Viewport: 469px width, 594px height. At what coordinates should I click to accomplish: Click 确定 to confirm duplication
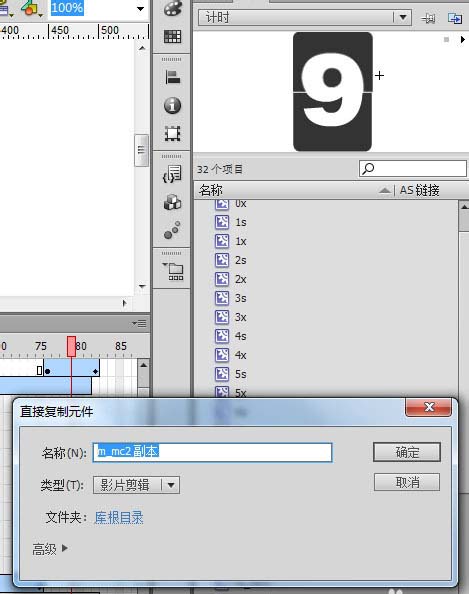point(407,452)
